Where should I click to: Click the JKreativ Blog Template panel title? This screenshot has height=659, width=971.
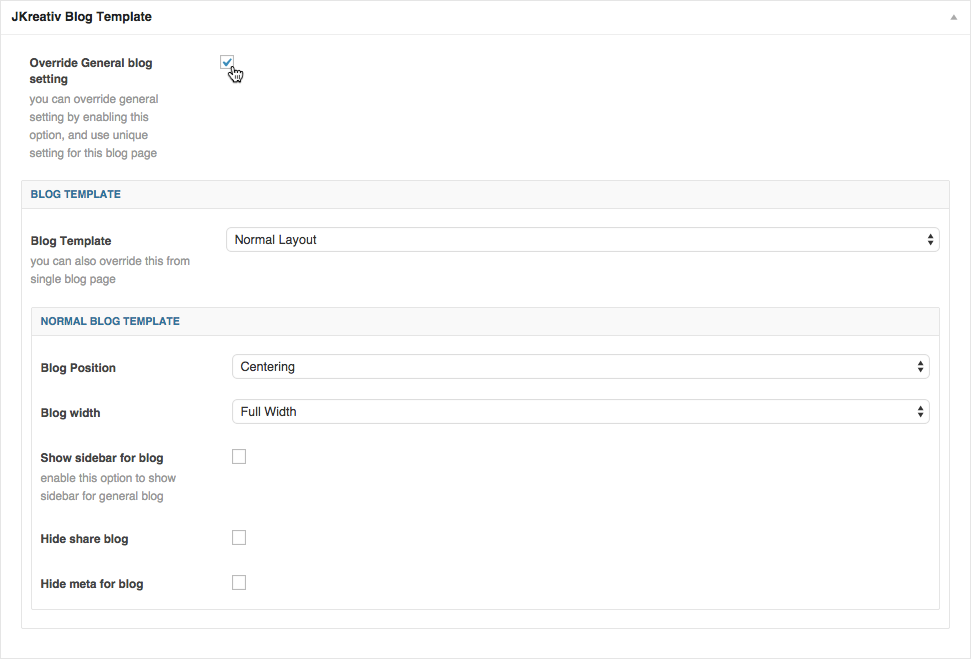[81, 17]
